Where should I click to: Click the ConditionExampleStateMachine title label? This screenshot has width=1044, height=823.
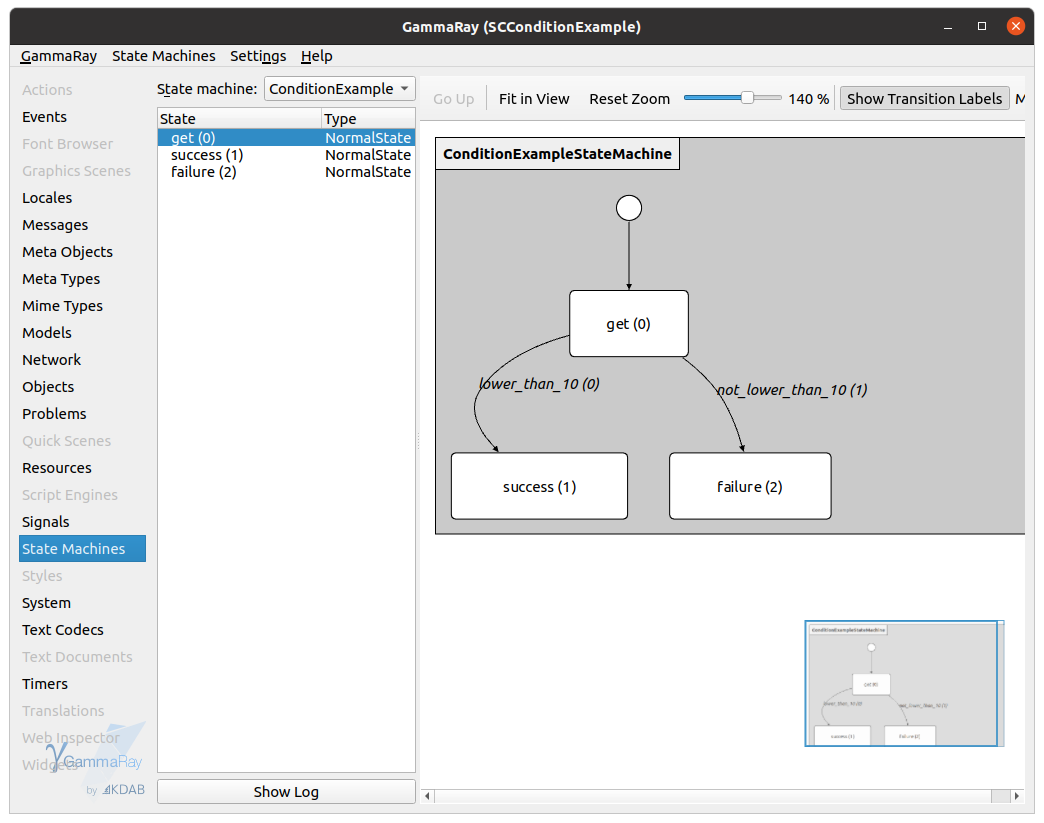coord(557,154)
